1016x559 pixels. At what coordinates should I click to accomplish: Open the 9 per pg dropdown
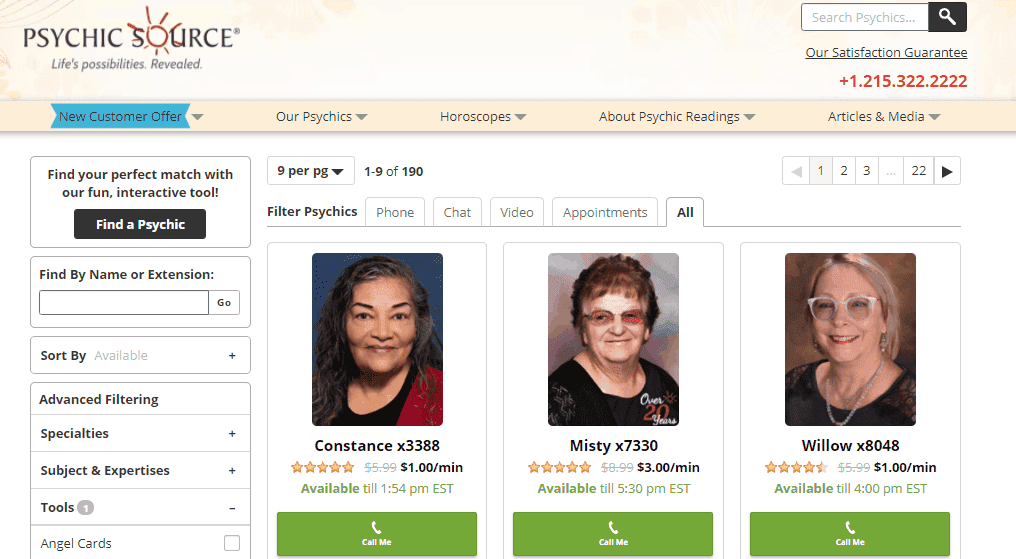[310, 171]
